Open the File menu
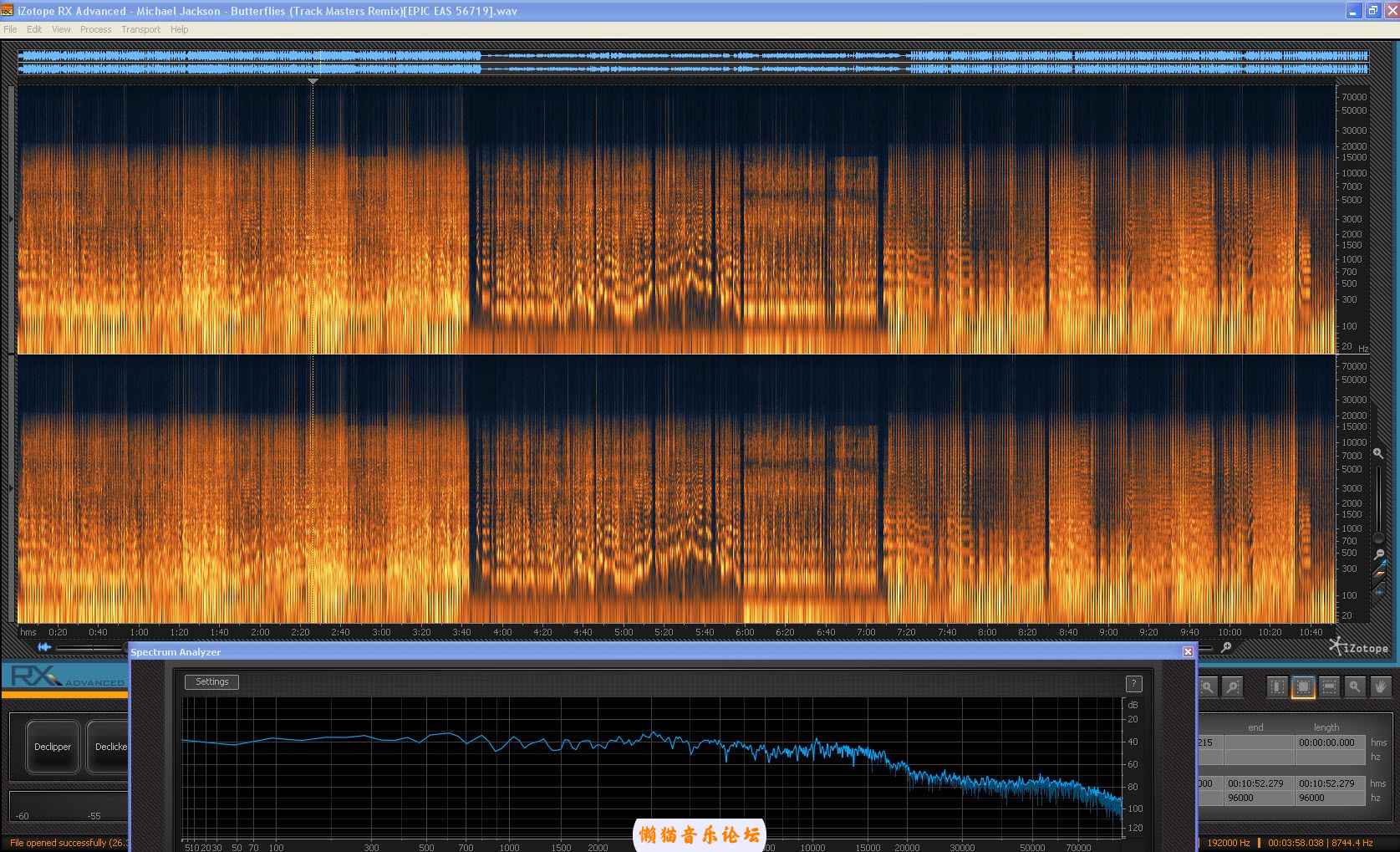The width and height of the screenshot is (1400, 852). 10,29
